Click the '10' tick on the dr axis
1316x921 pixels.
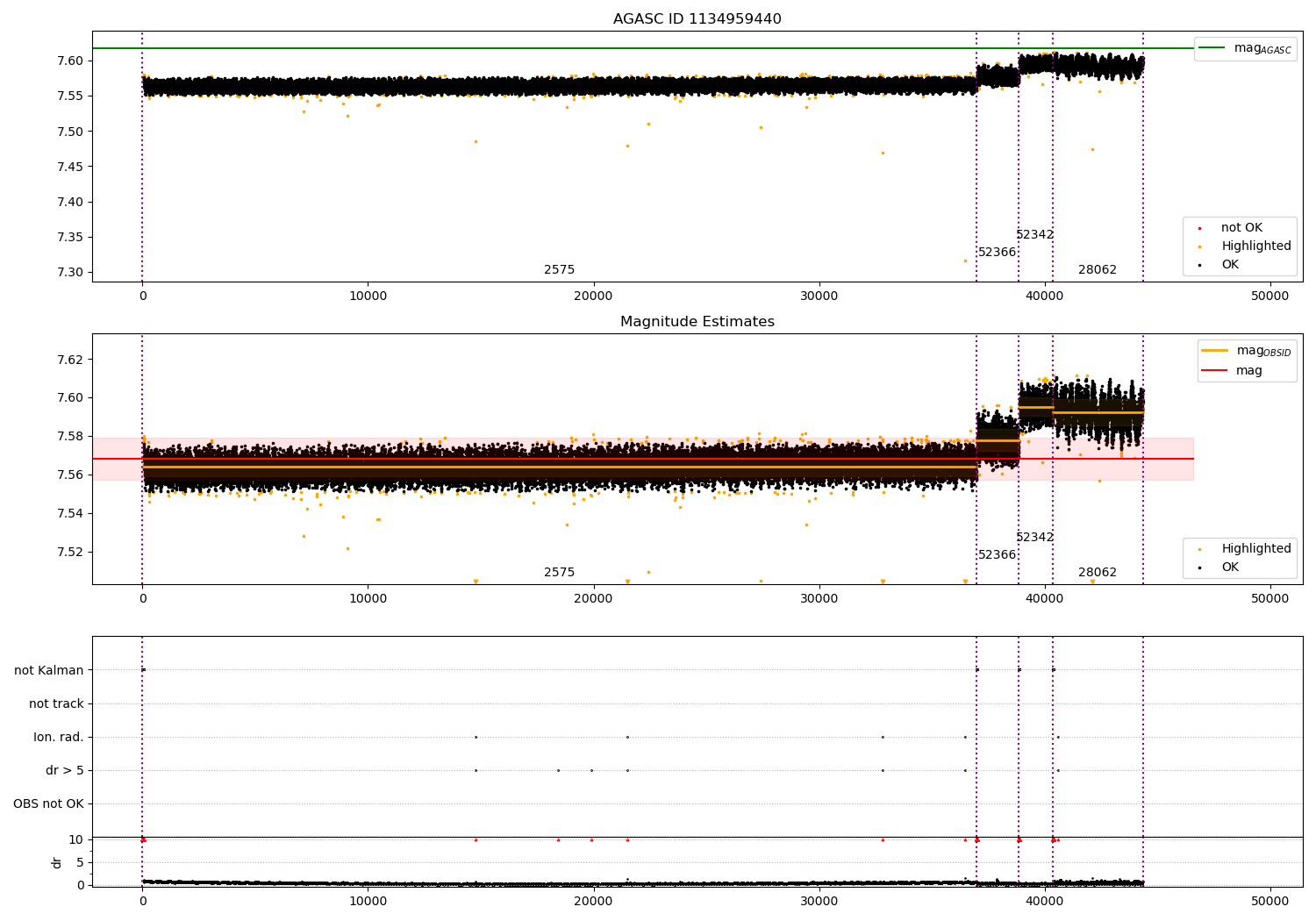click(x=76, y=840)
